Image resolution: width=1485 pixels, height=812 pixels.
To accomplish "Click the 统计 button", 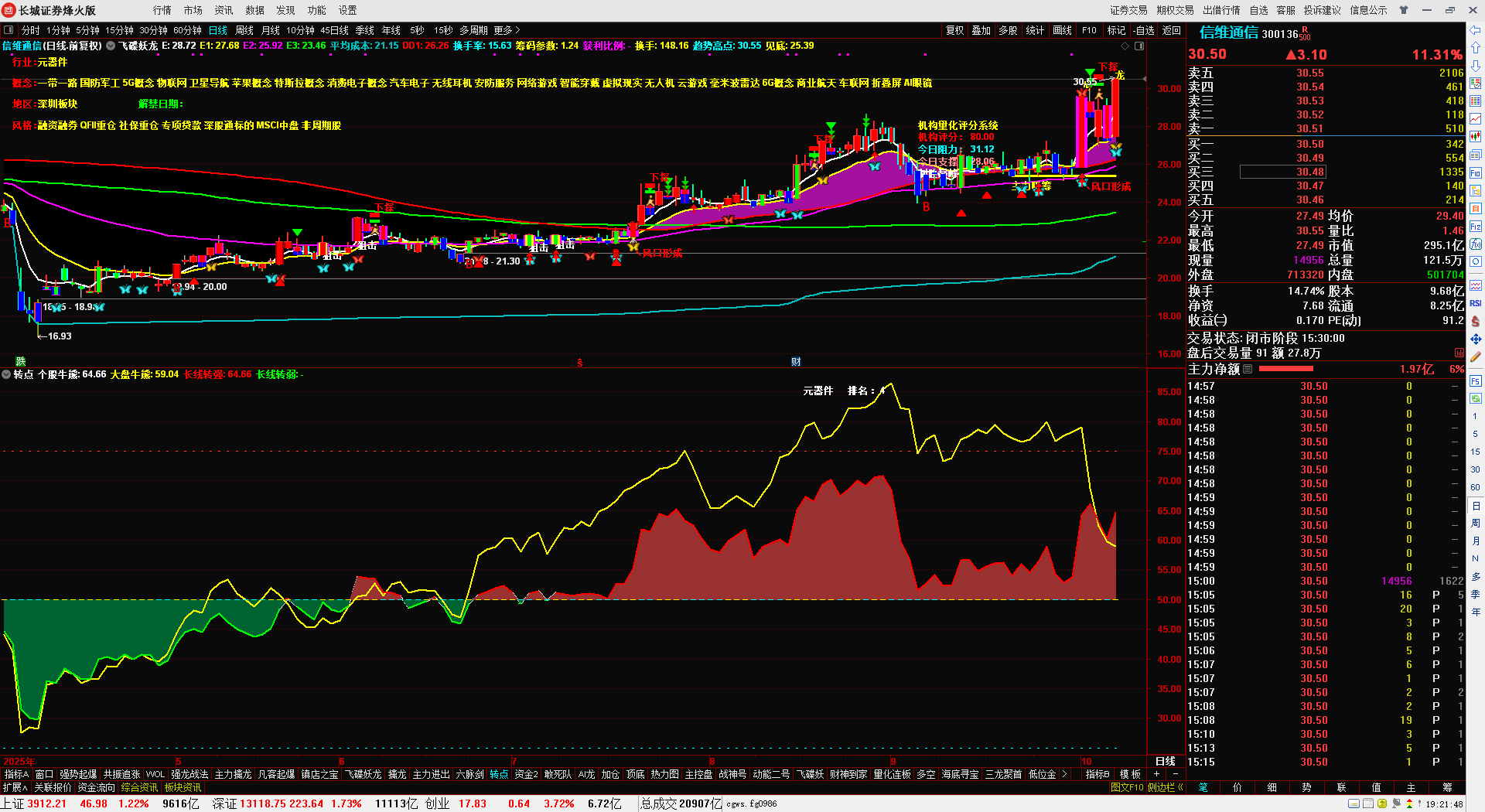I will point(1035,30).
